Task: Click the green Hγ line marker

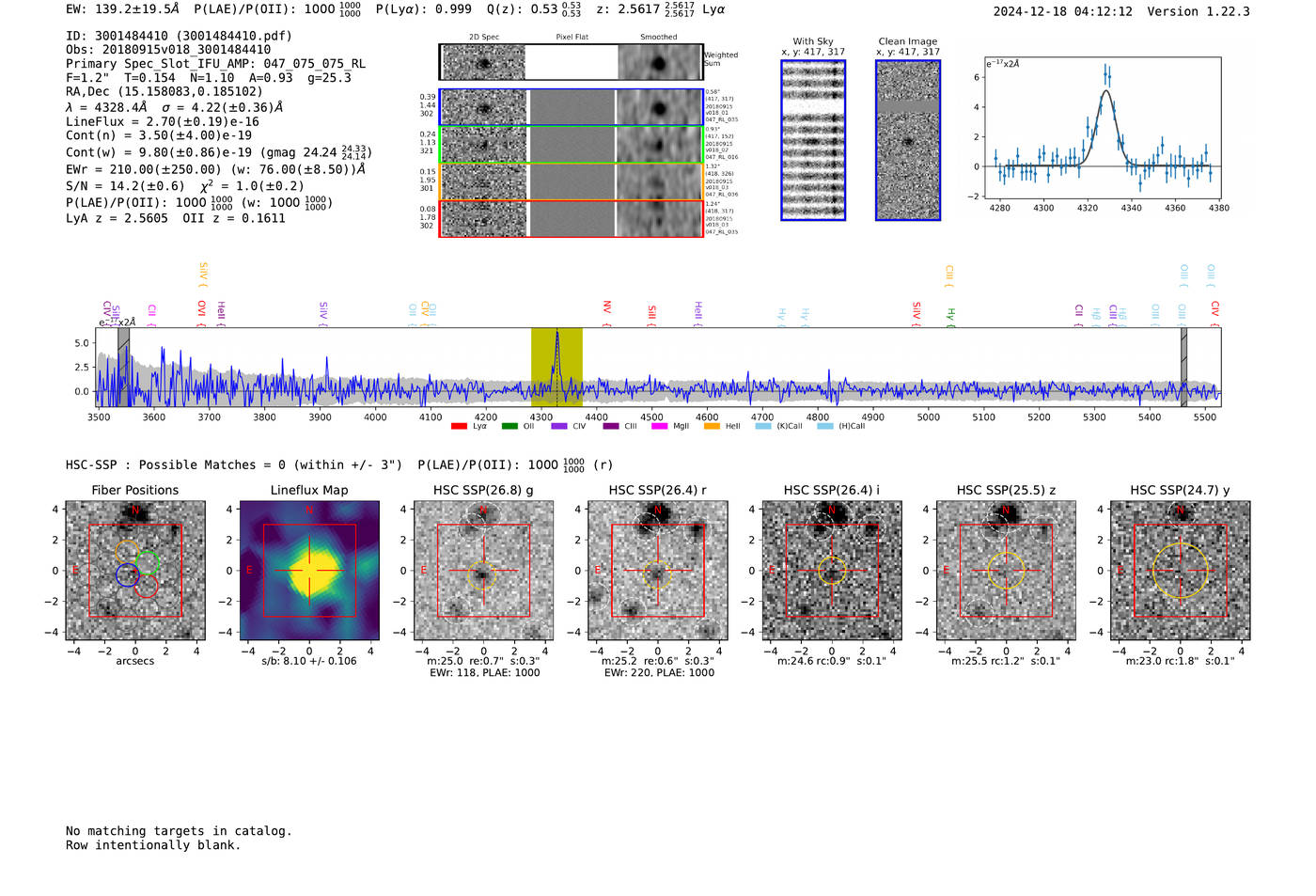Action: tap(950, 316)
